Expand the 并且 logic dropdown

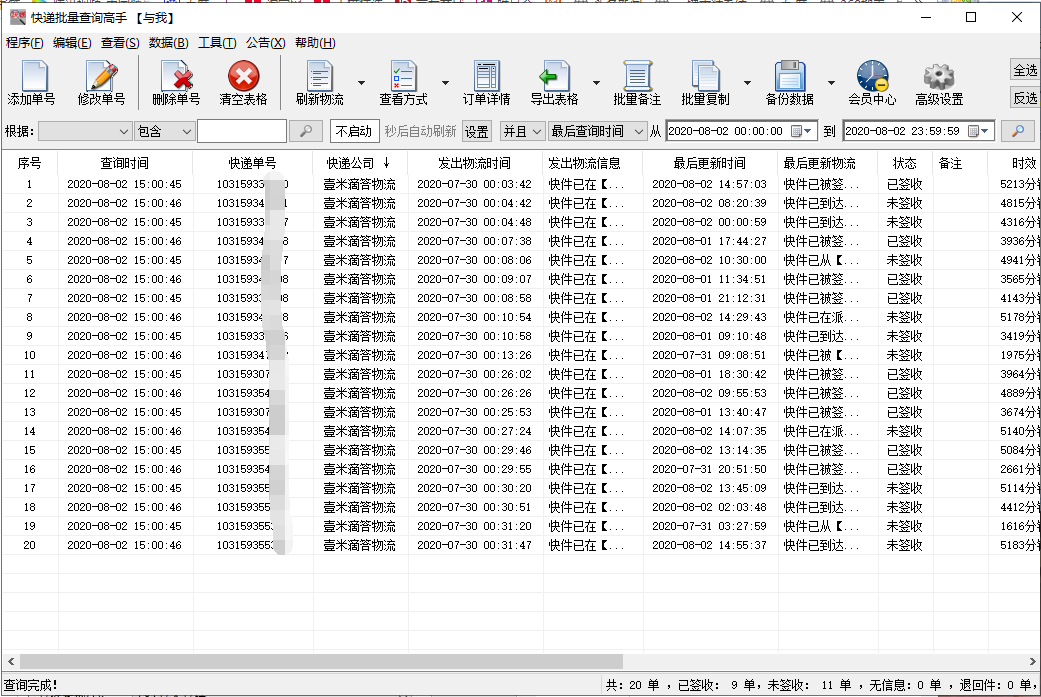(522, 131)
